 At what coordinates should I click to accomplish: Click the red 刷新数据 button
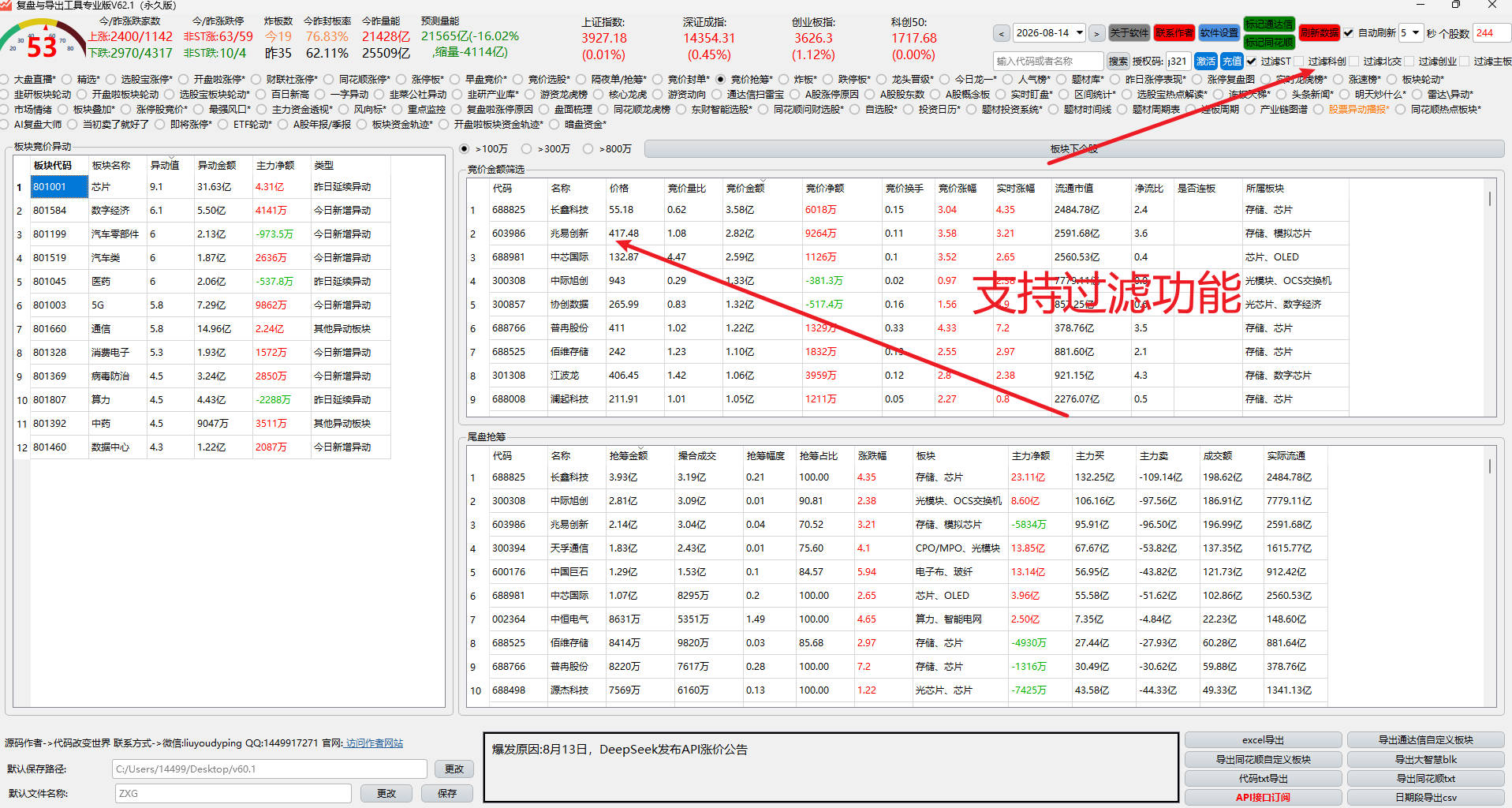pos(1320,33)
